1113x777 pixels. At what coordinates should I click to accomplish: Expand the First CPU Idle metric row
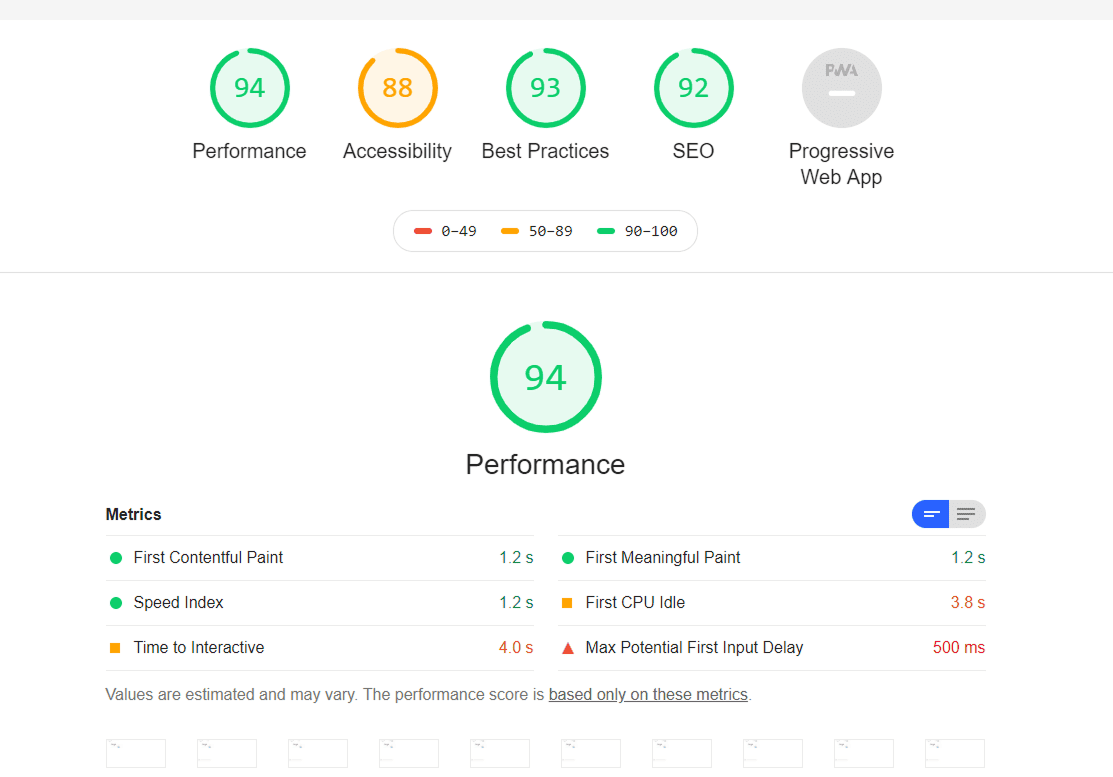(x=635, y=603)
